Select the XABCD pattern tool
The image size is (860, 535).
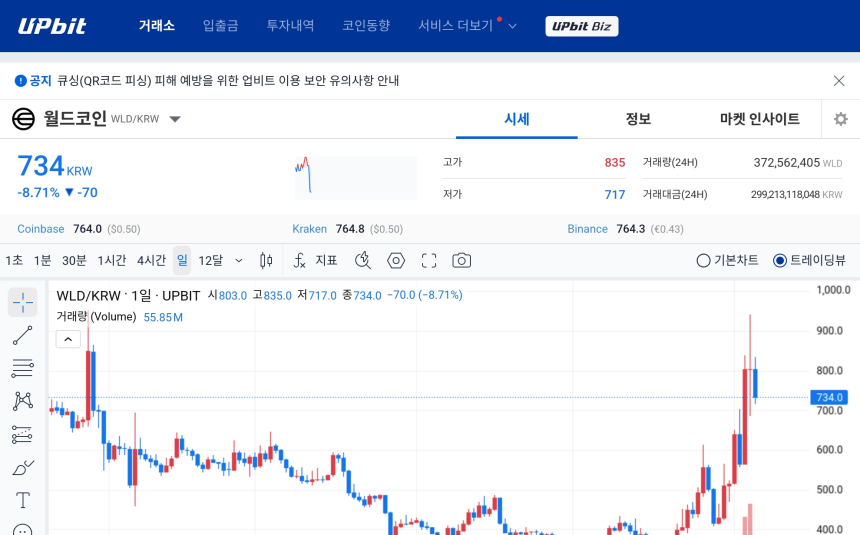(x=22, y=401)
